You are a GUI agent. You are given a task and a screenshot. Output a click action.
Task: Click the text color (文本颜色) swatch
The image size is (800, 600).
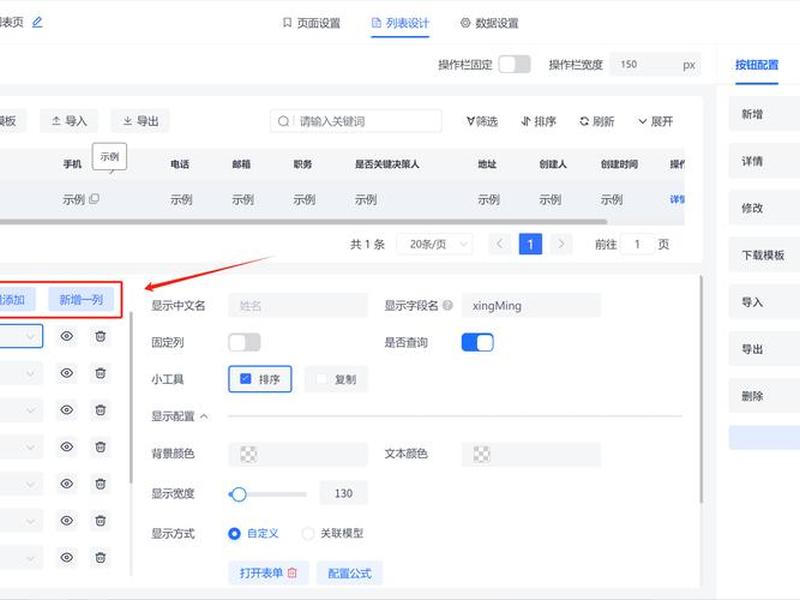tap(482, 454)
